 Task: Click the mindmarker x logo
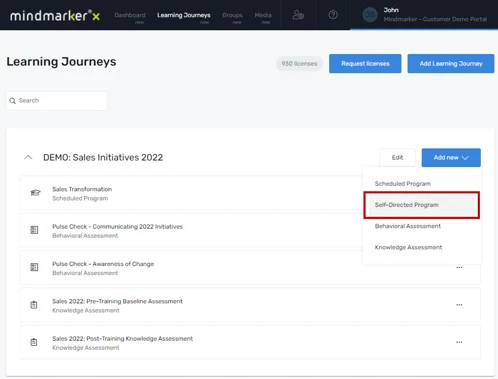pyautogui.click(x=55, y=15)
